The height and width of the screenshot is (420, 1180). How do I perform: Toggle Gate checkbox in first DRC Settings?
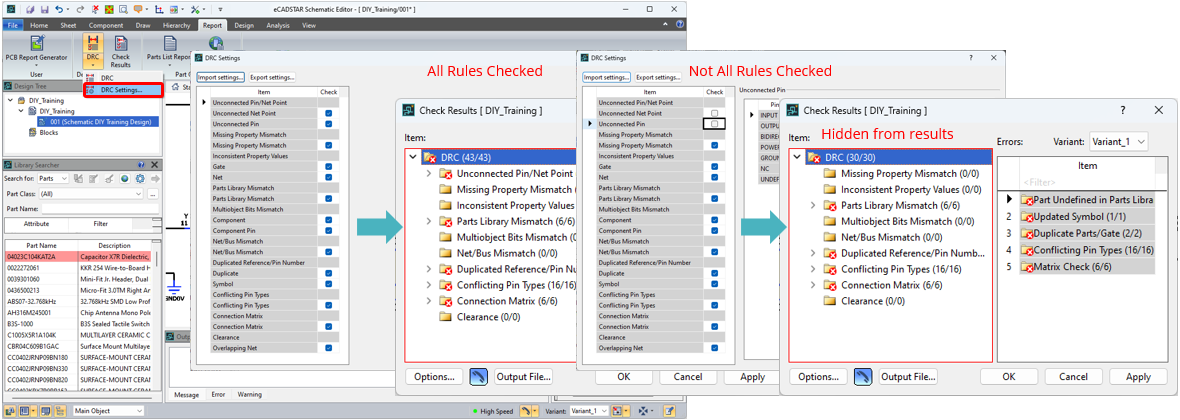pyautogui.click(x=328, y=166)
